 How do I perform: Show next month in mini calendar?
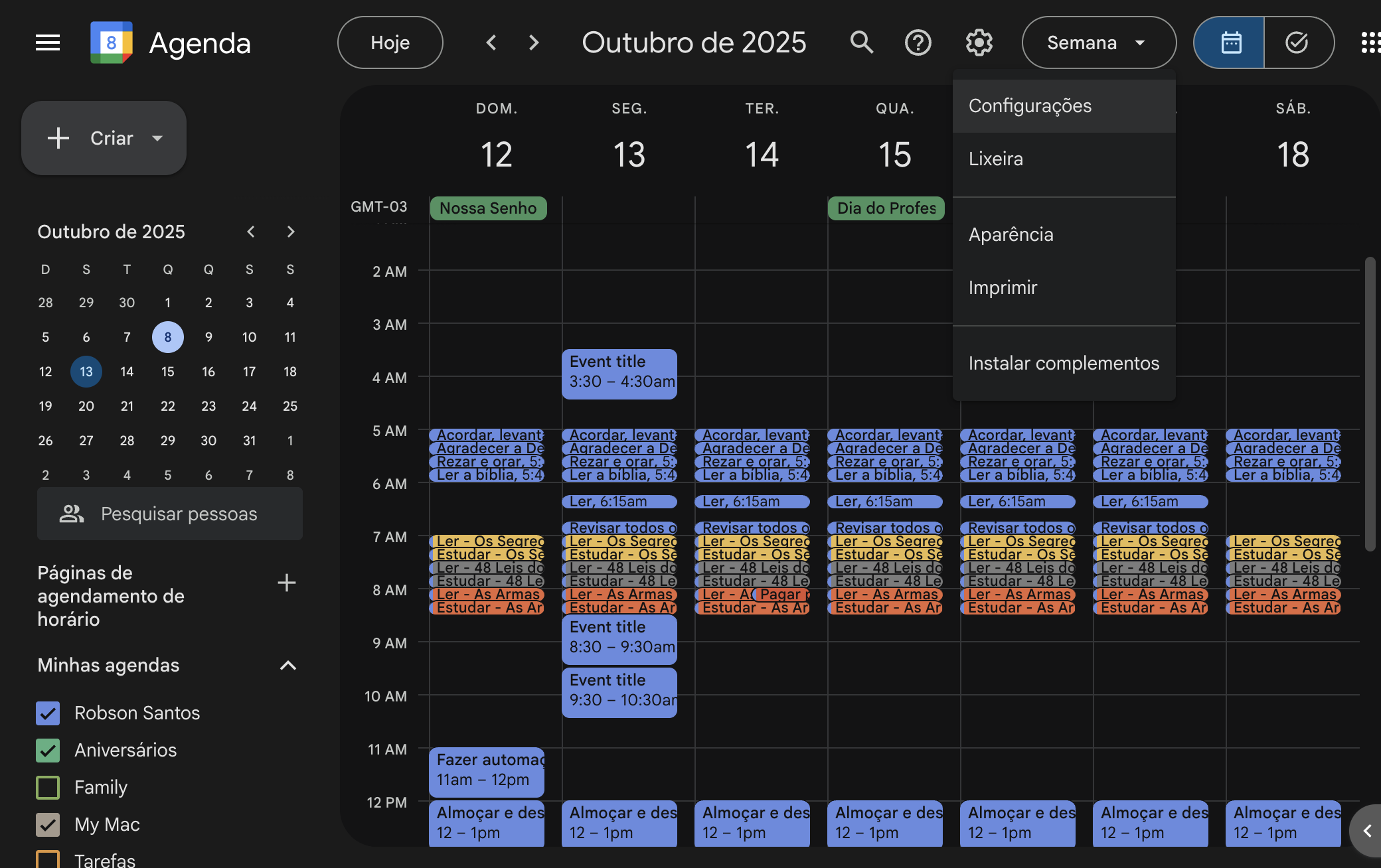coord(291,232)
